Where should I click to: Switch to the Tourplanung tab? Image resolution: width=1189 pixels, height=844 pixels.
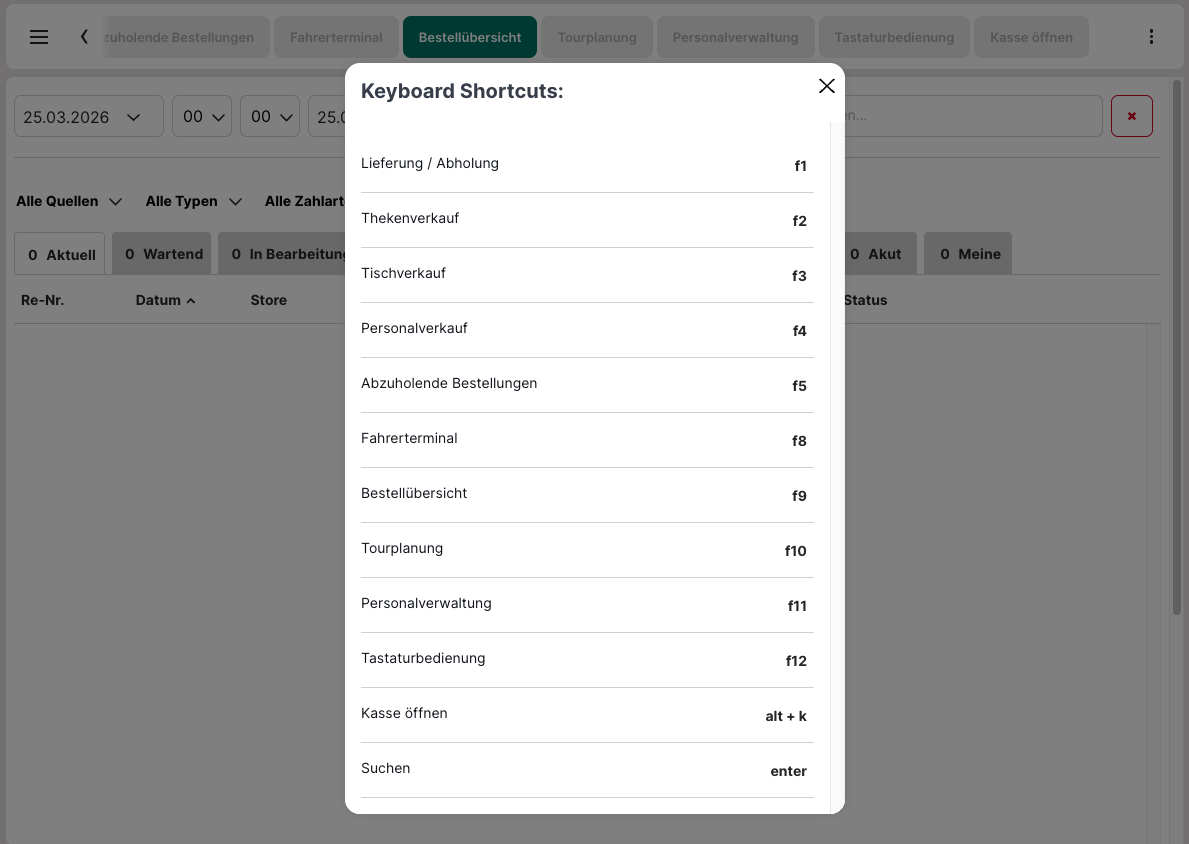597,38
